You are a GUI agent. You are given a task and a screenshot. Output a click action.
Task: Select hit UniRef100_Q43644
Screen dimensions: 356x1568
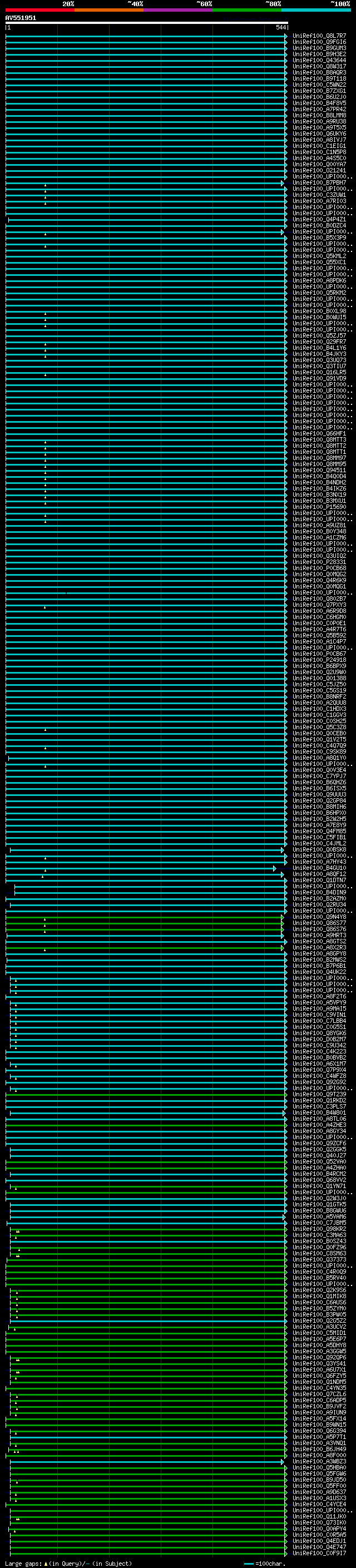319,60
